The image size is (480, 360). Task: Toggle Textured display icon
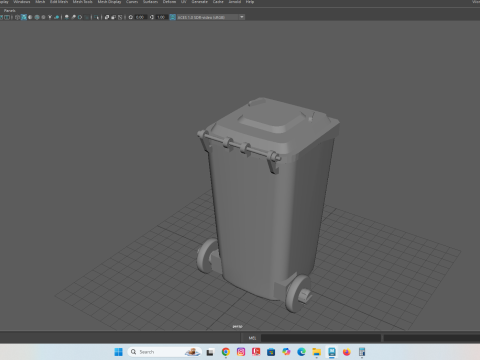pos(43,17)
